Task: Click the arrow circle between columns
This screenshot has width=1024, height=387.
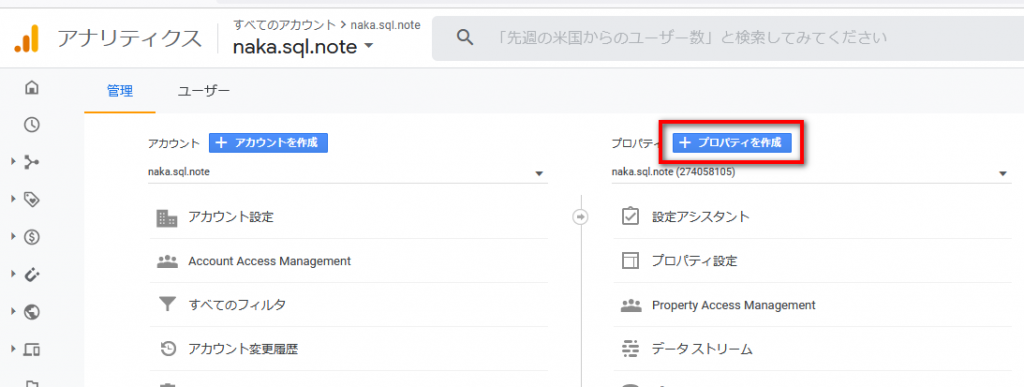Action: point(581,217)
